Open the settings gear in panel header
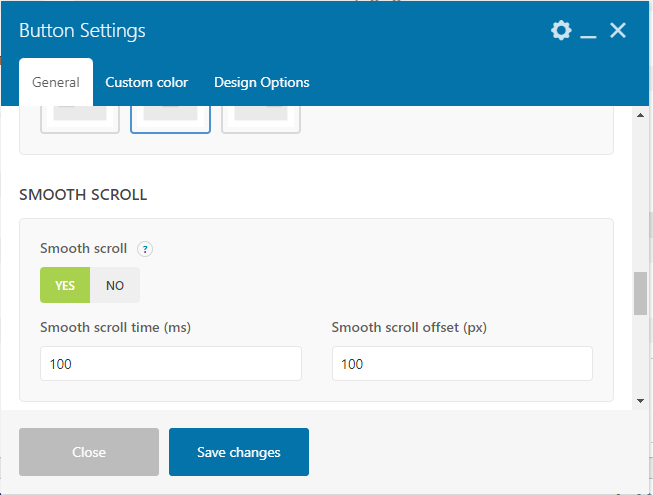The height and width of the screenshot is (495, 653). pyautogui.click(x=561, y=31)
